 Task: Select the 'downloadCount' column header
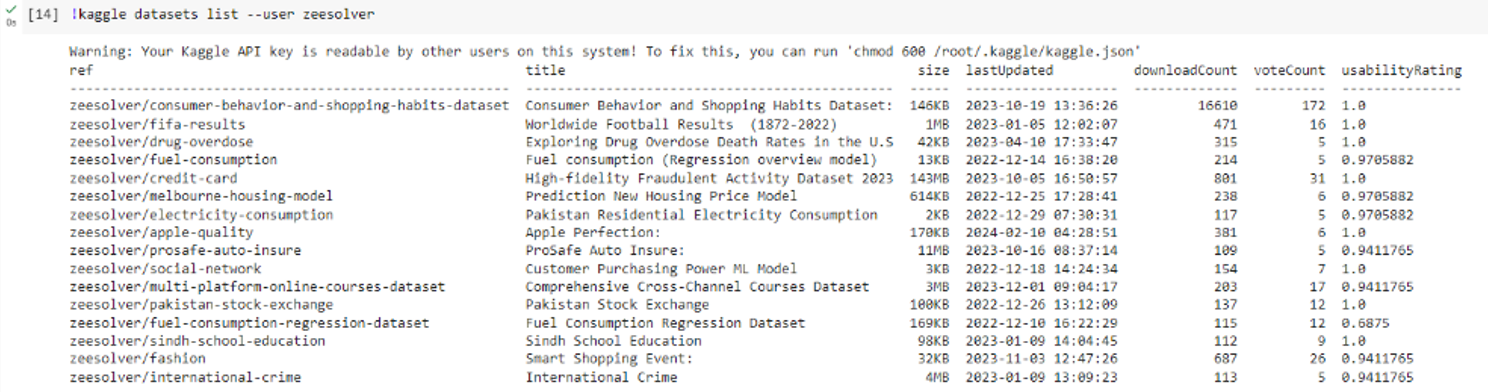tap(1185, 70)
